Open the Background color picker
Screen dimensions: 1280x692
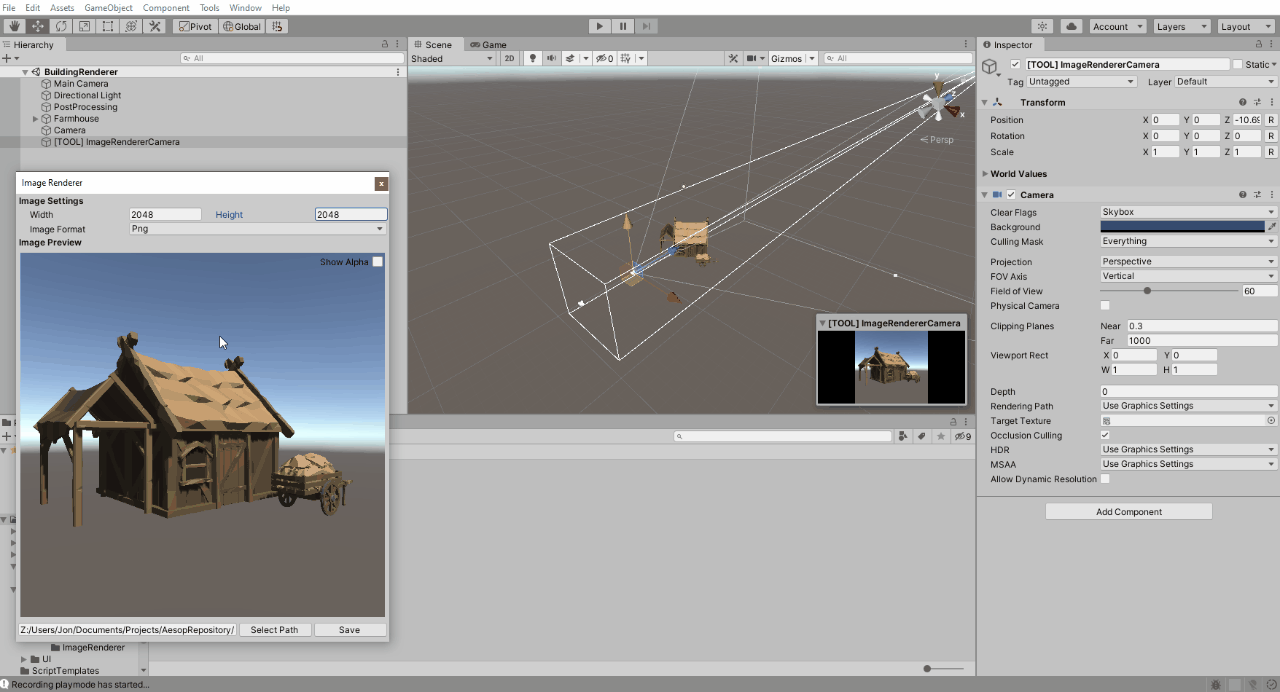tap(1182, 227)
